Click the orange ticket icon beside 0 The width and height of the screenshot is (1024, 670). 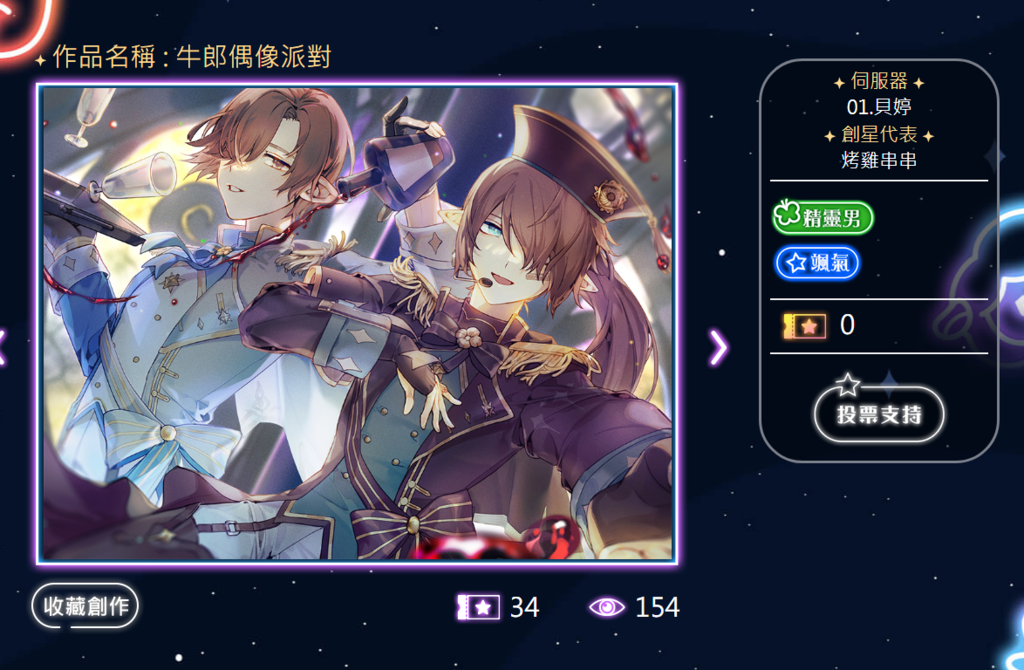pyautogui.click(x=805, y=325)
